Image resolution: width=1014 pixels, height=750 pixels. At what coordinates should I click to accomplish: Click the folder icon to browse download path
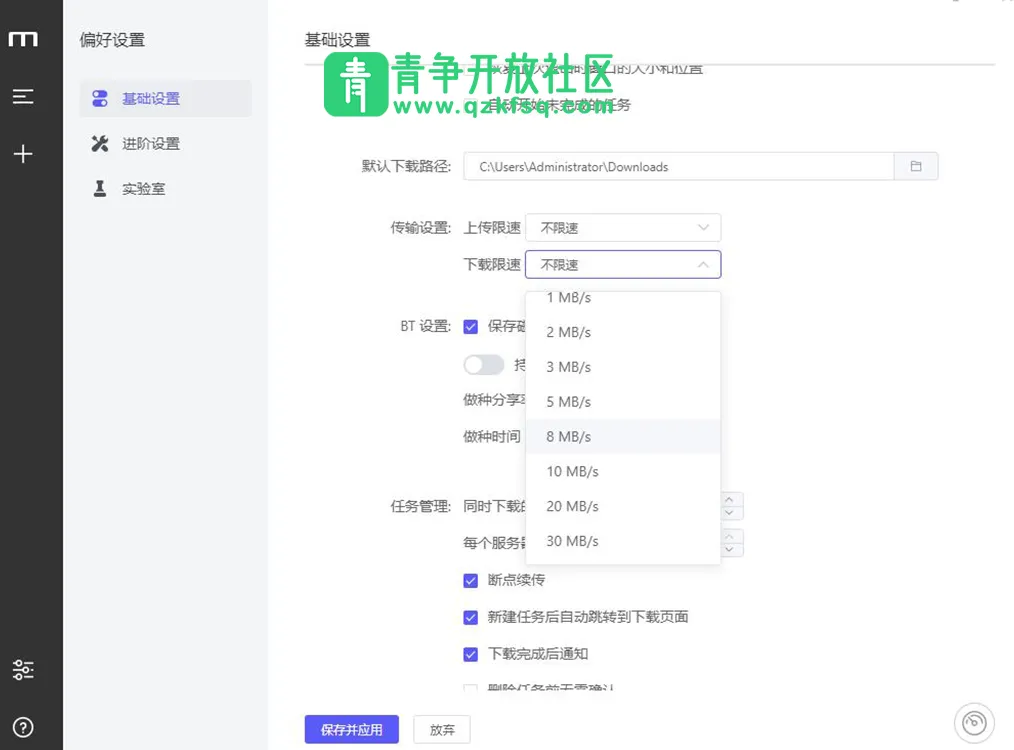click(915, 167)
